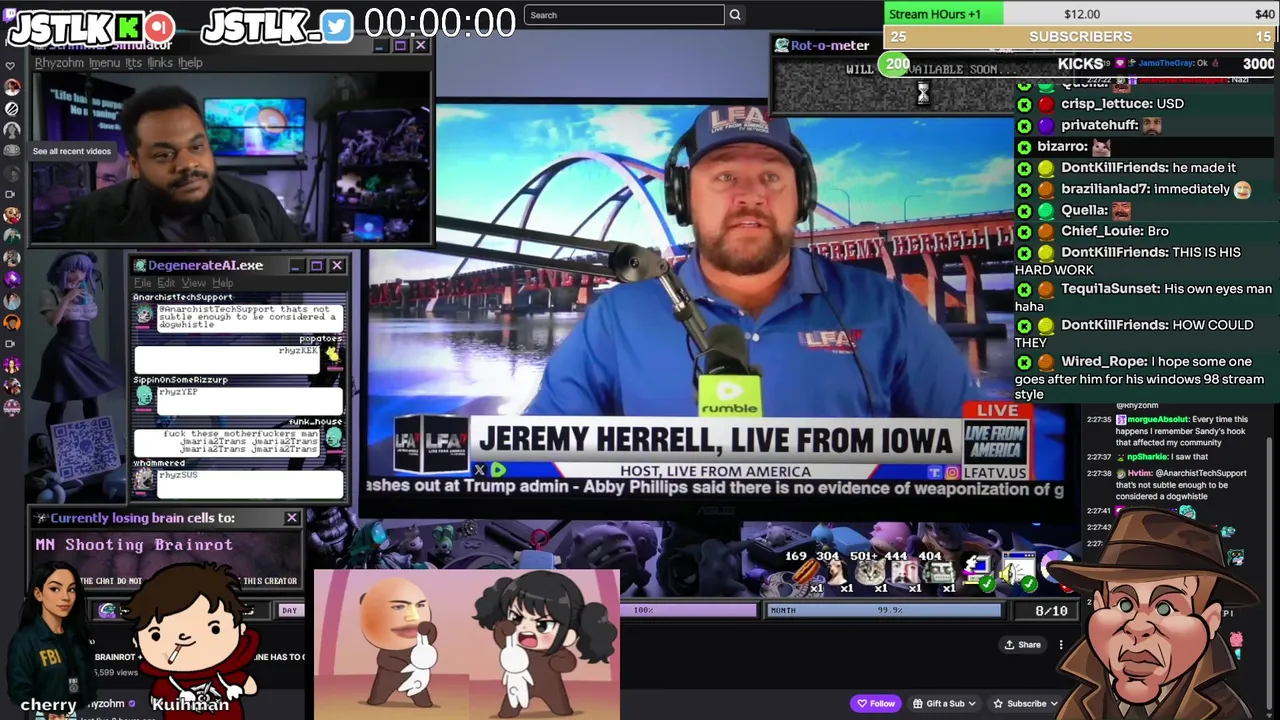
Task: Click the hot dog emote counter 169
Action: click(x=806, y=573)
